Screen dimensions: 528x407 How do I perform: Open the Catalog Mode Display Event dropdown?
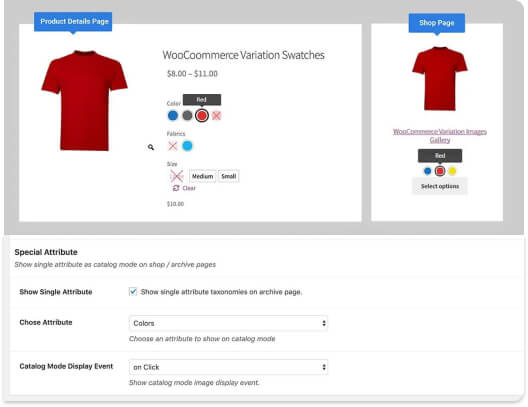228,367
